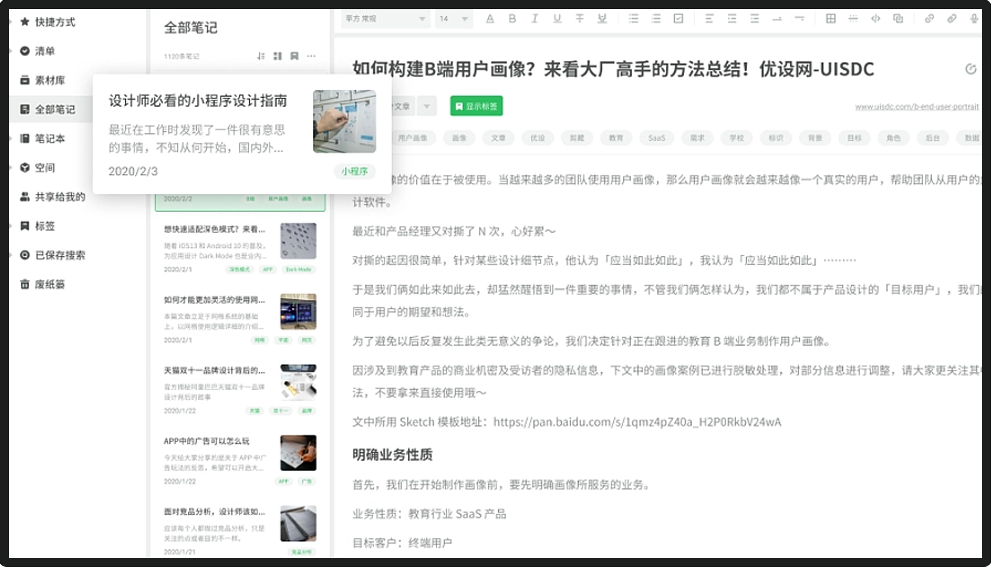This screenshot has width=991, height=567.
Task: Click the green 显示标签 button
Action: [x=476, y=106]
